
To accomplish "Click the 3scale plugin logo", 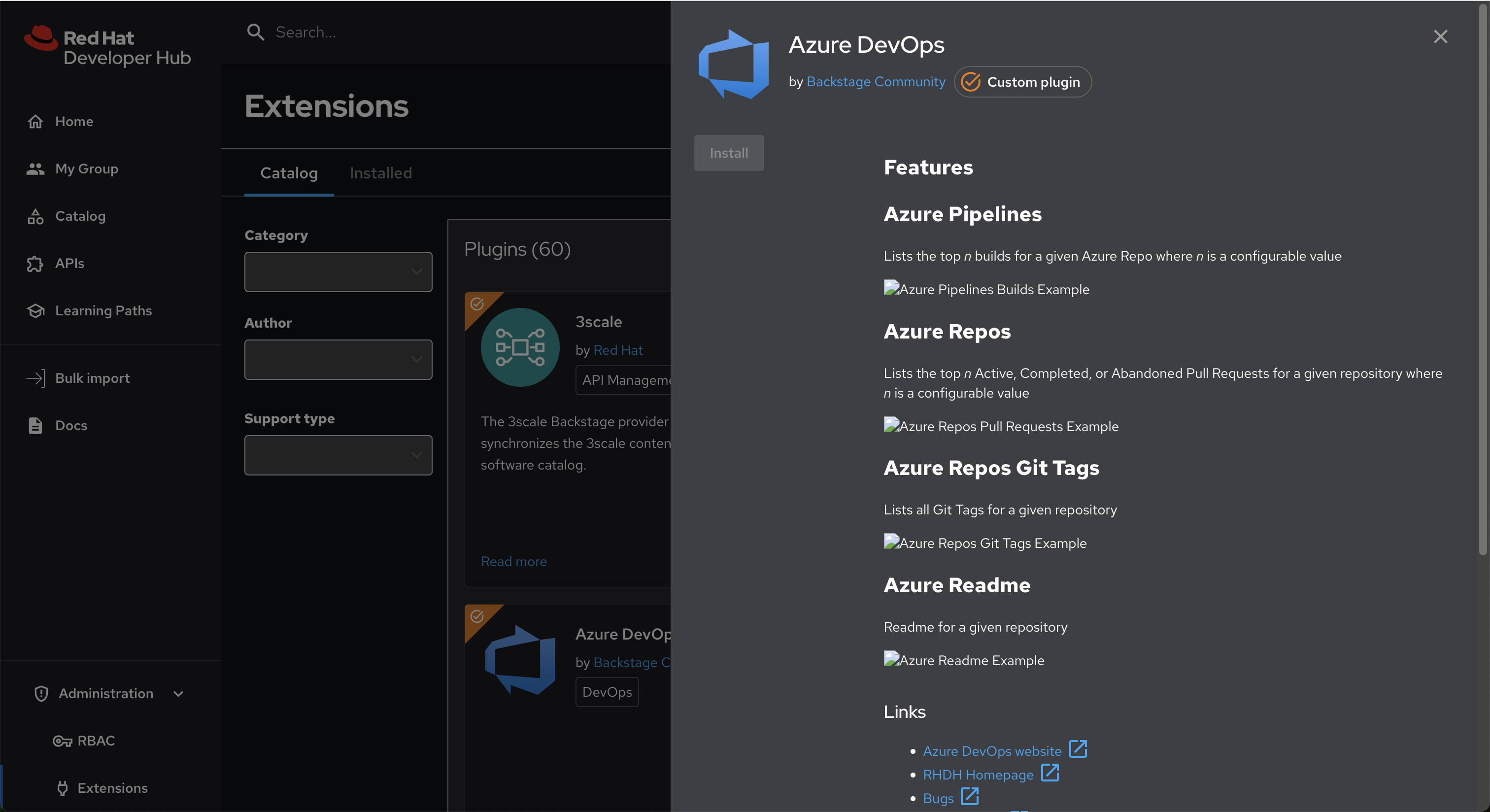I will click(x=520, y=347).
